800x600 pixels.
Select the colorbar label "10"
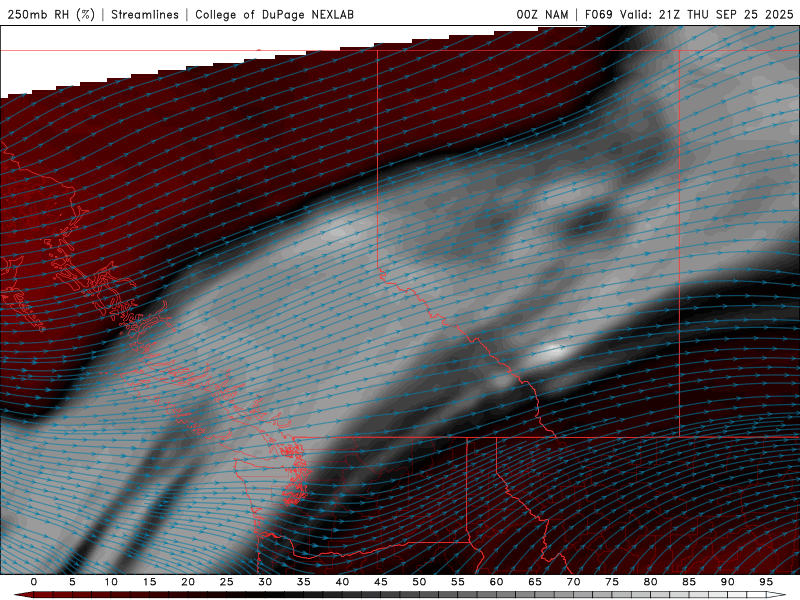tap(111, 582)
